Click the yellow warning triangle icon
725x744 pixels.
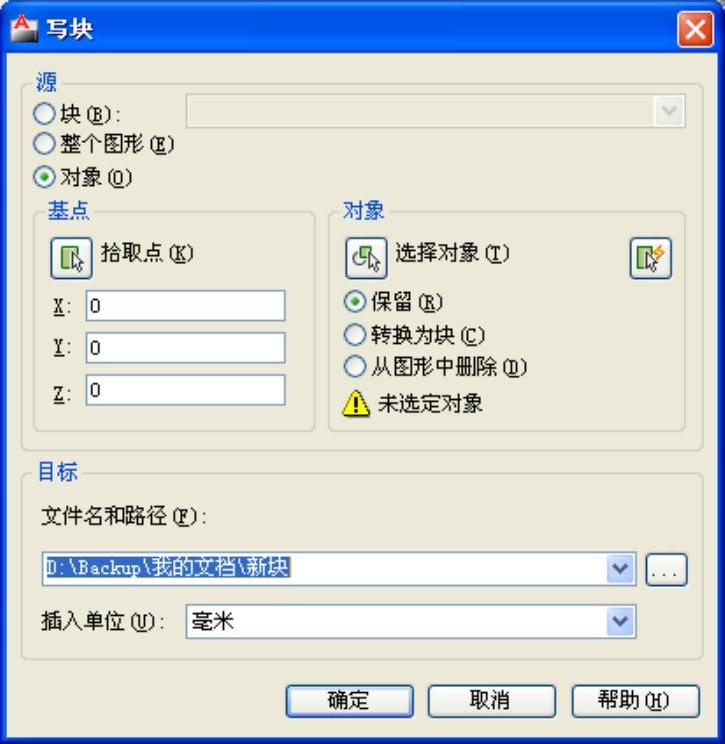355,404
